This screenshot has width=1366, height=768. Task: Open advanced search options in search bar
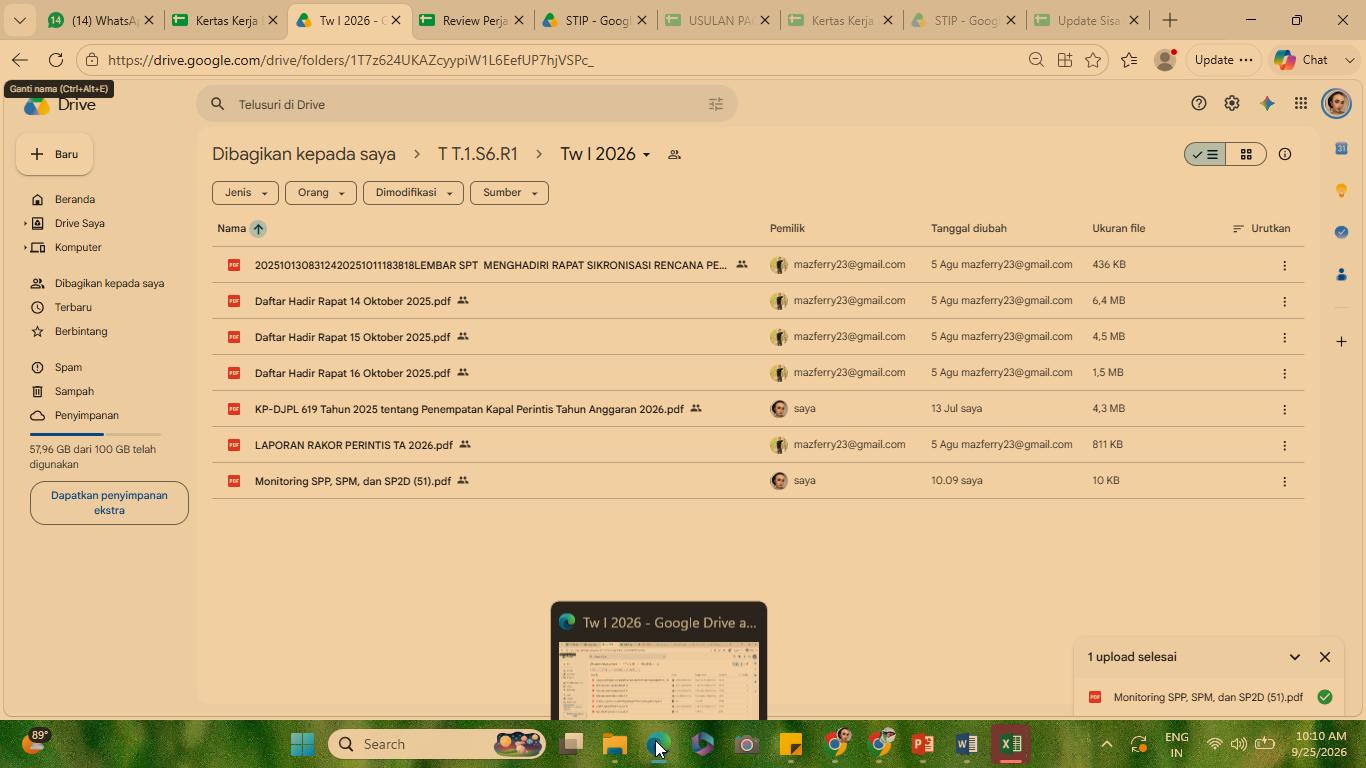[716, 104]
